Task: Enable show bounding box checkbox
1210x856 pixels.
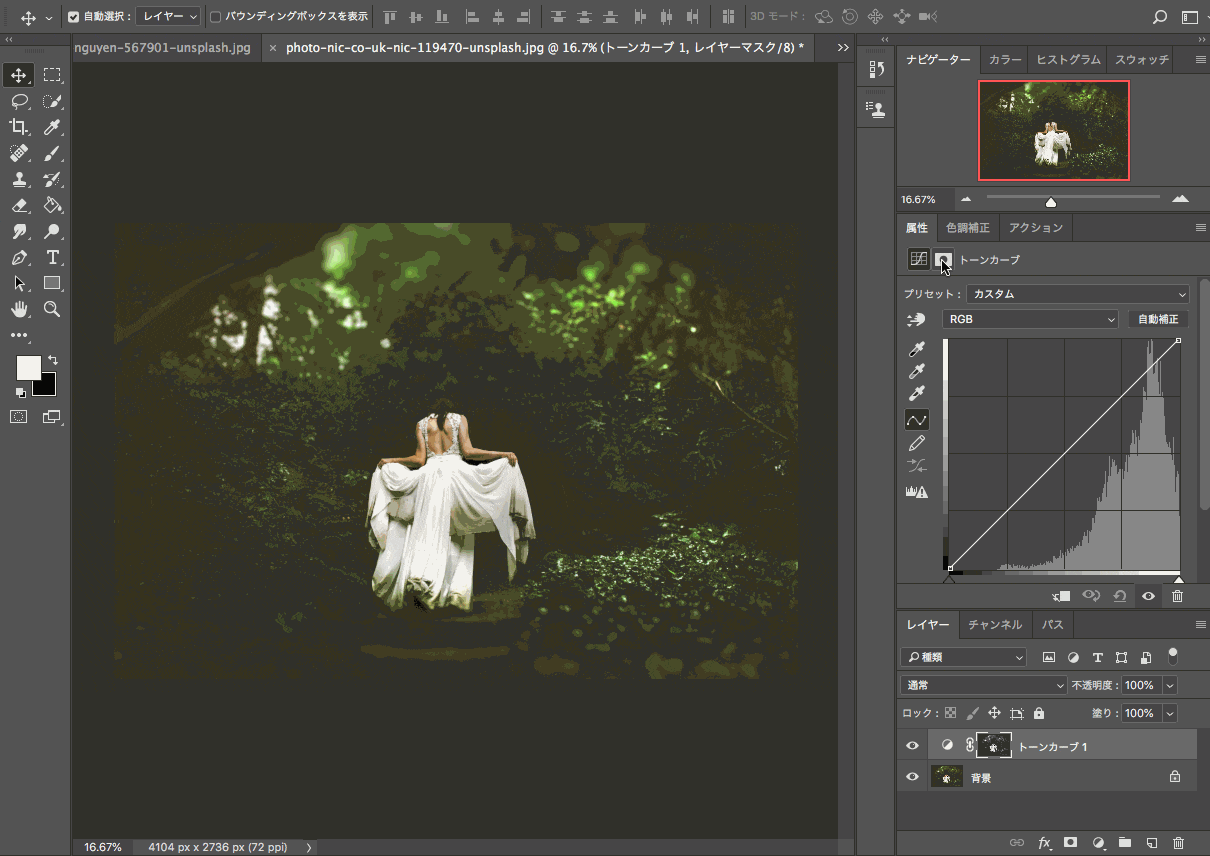Action: (215, 17)
